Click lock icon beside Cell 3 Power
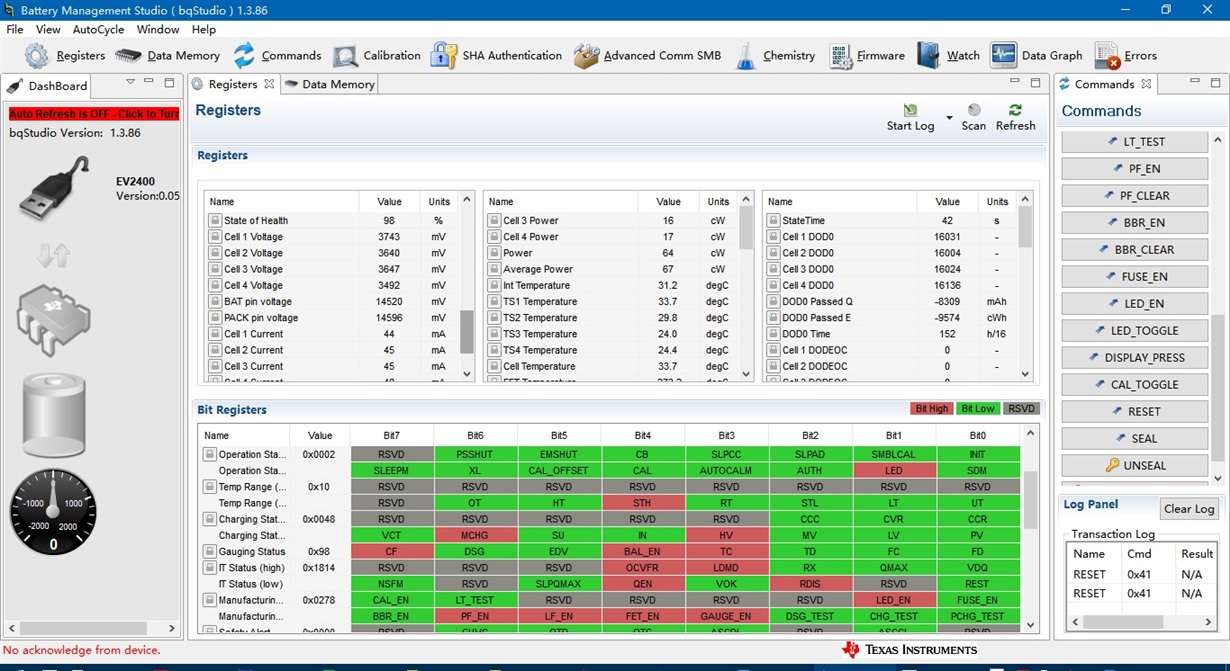The height and width of the screenshot is (671, 1230). [x=493, y=220]
